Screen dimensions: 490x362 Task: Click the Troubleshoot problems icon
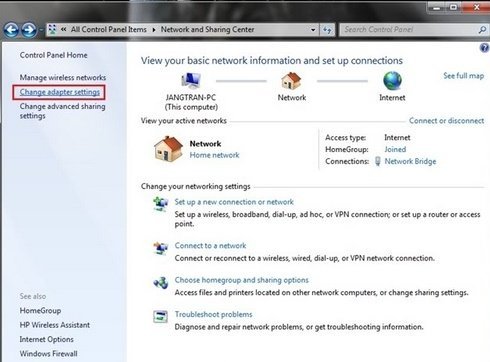160,316
